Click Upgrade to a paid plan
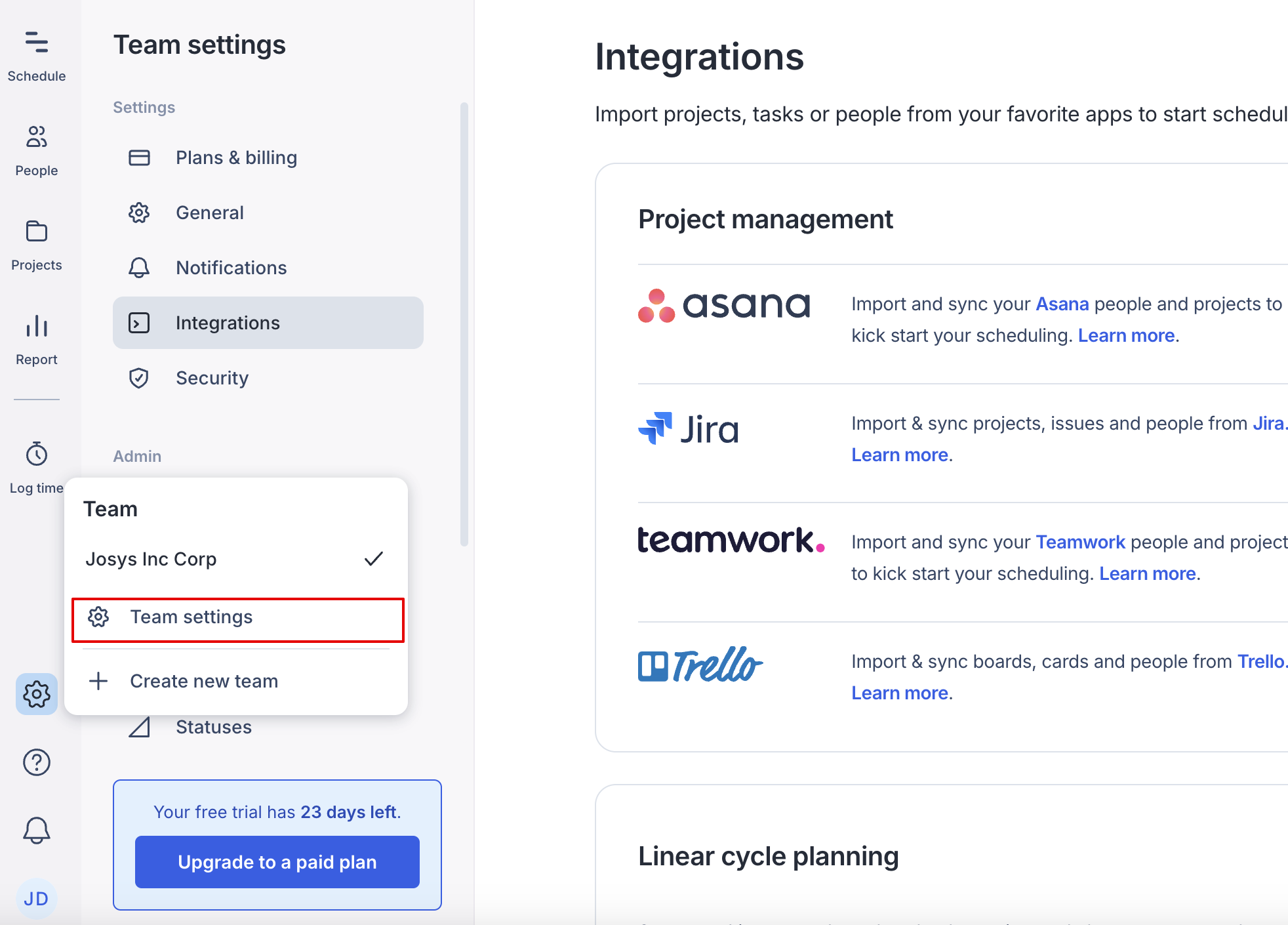This screenshot has height=925, width=1288. [277, 862]
